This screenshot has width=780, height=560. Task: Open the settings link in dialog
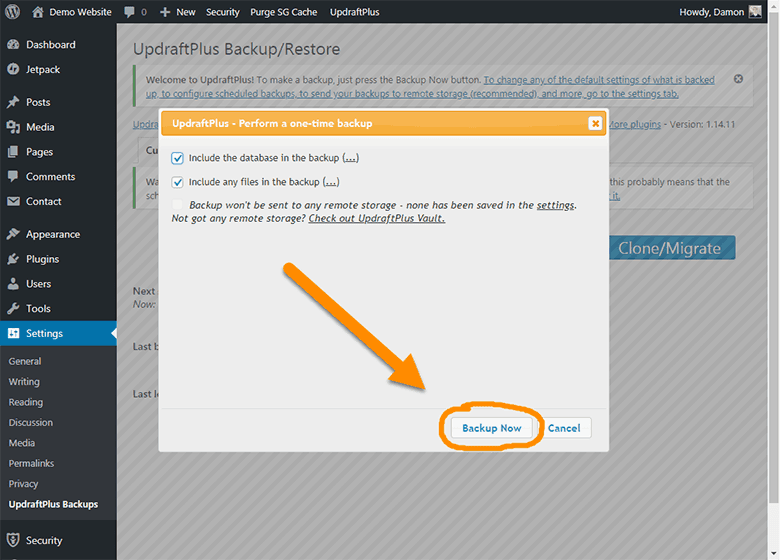tap(555, 205)
